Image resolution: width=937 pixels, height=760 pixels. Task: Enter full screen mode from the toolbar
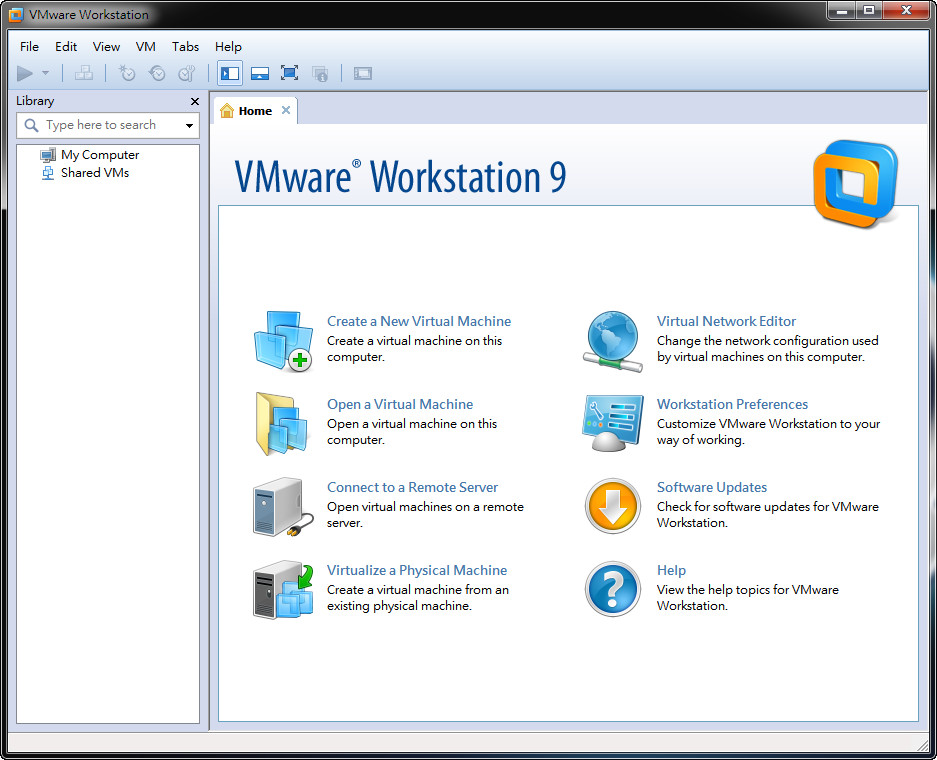290,73
